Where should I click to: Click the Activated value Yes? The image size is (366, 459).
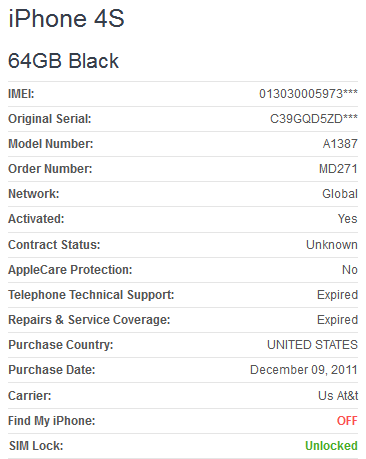coord(347,219)
